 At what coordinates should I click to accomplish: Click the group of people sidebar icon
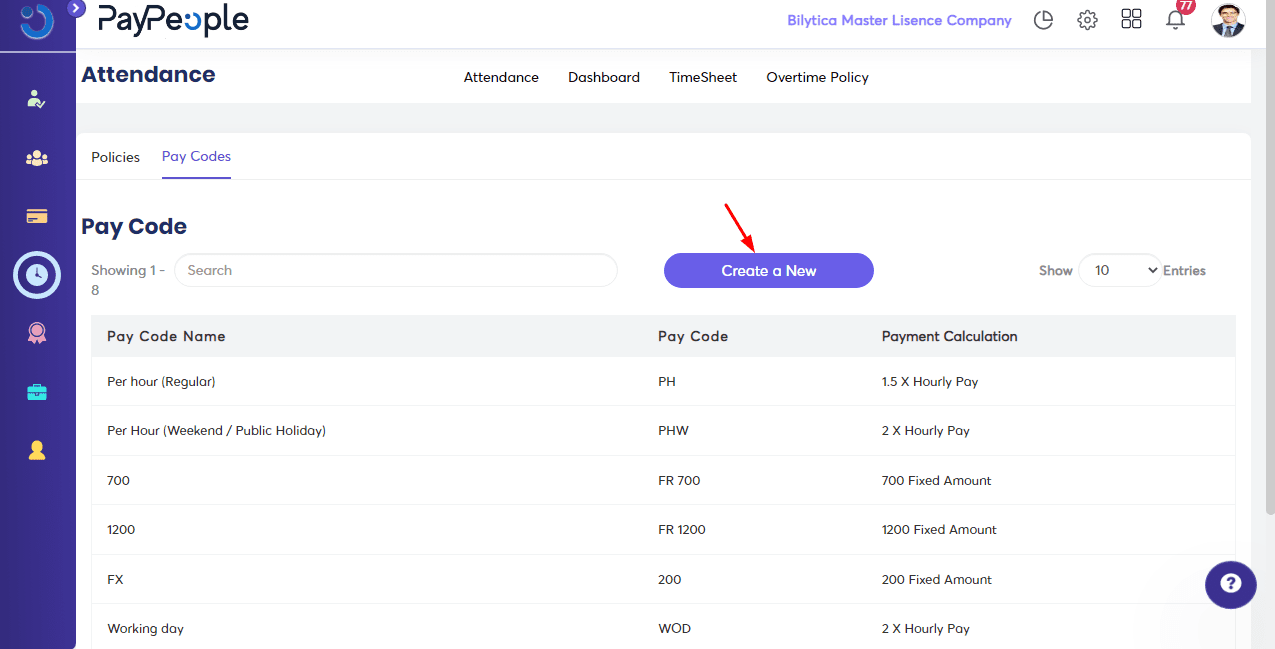37,158
